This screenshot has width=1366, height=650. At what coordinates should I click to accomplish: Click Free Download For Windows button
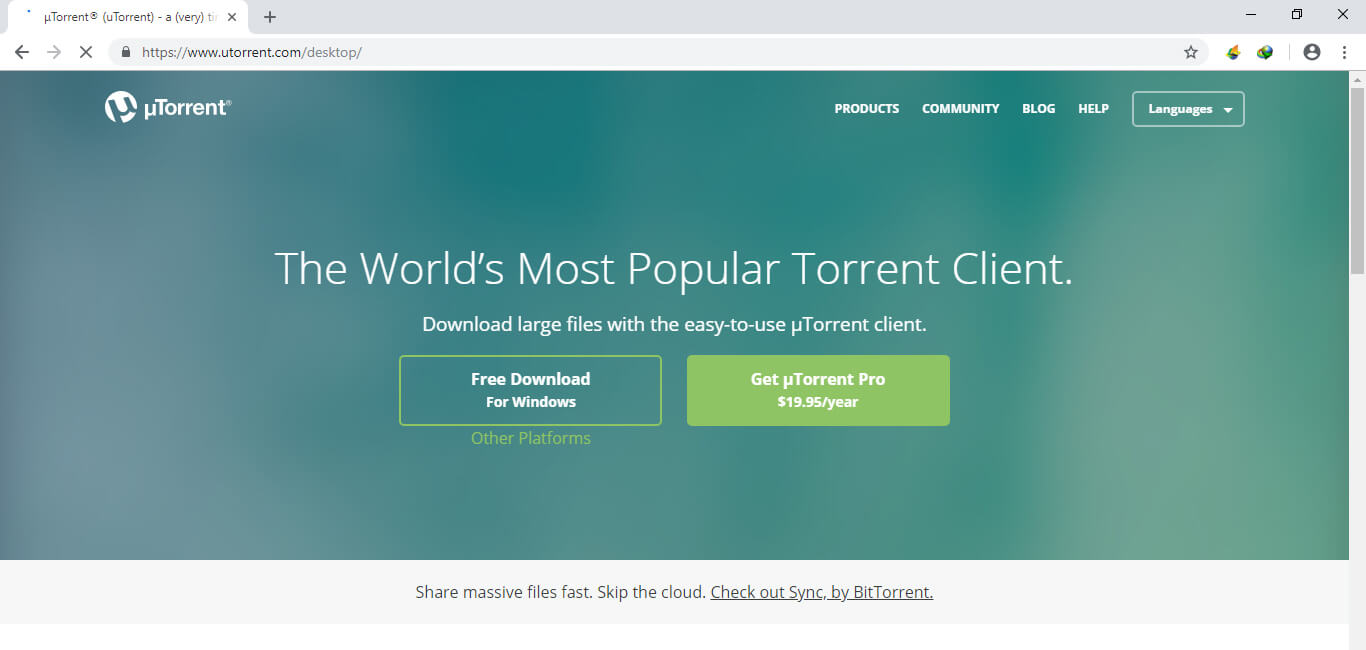(530, 390)
